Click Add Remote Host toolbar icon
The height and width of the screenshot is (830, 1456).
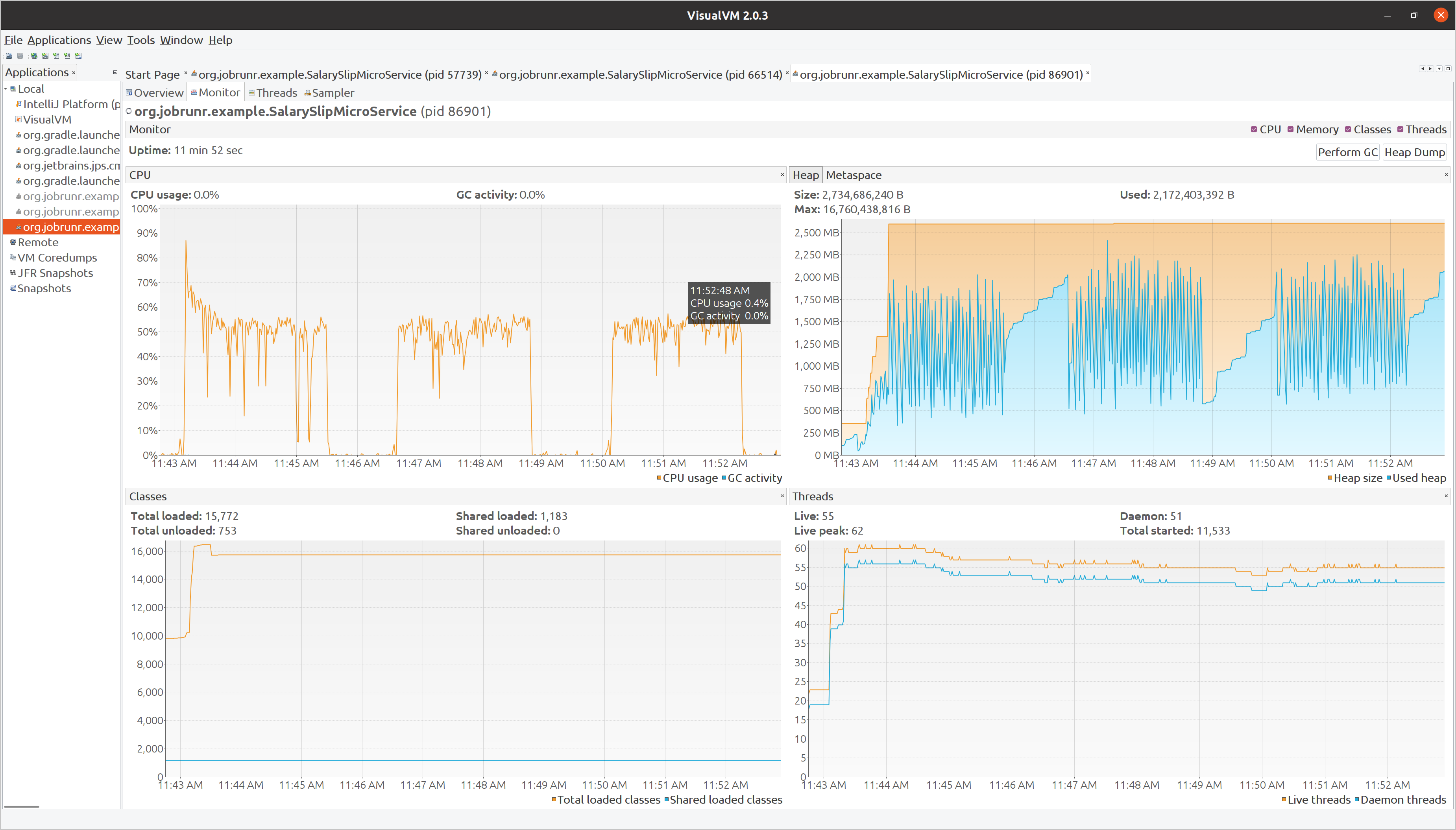tap(34, 56)
